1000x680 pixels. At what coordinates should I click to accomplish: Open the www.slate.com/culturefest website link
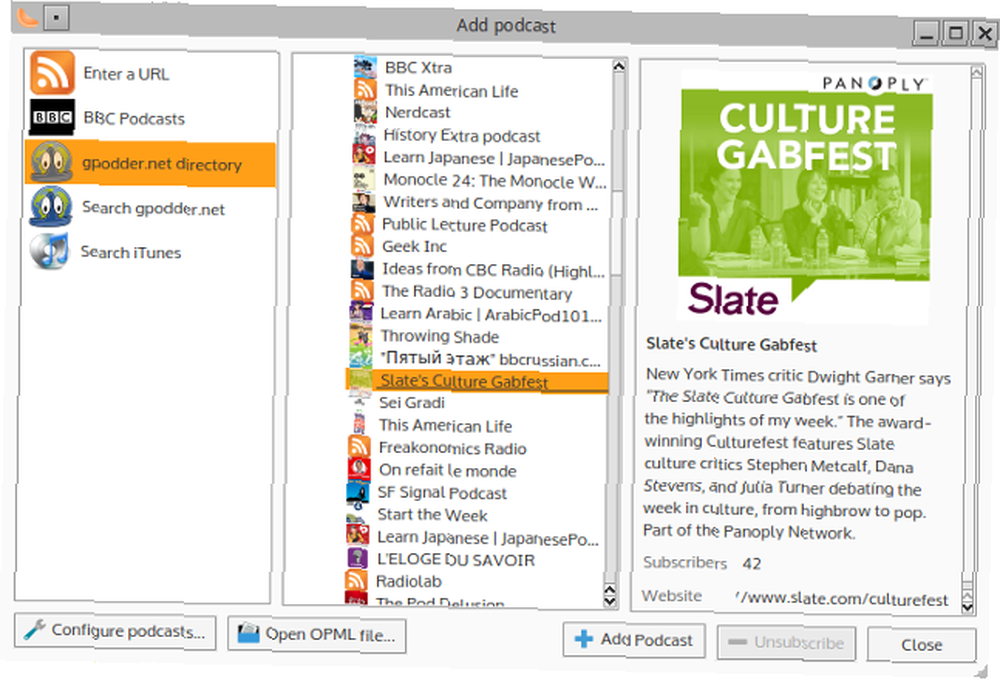[x=841, y=599]
